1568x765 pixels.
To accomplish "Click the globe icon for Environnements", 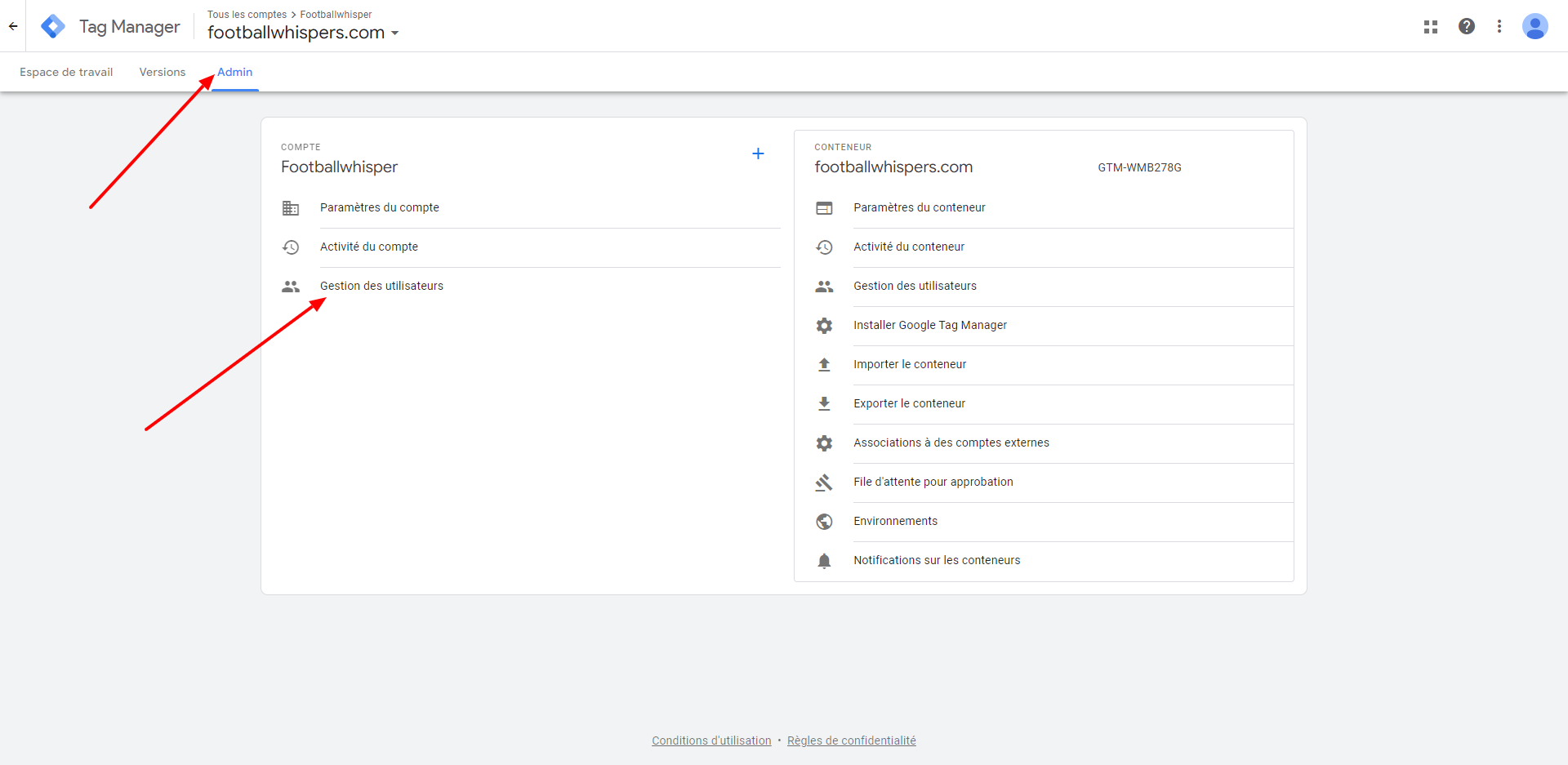I will pos(824,522).
